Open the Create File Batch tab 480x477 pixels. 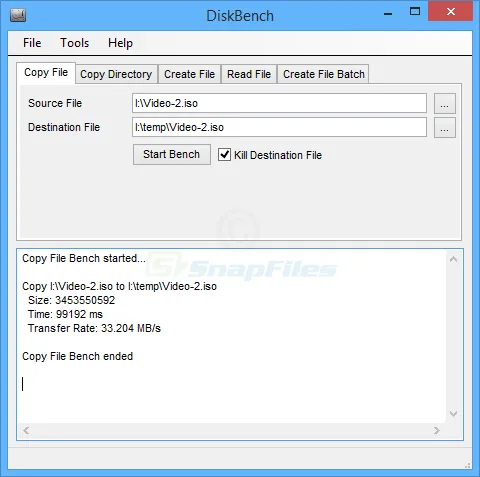pyautogui.click(x=324, y=74)
